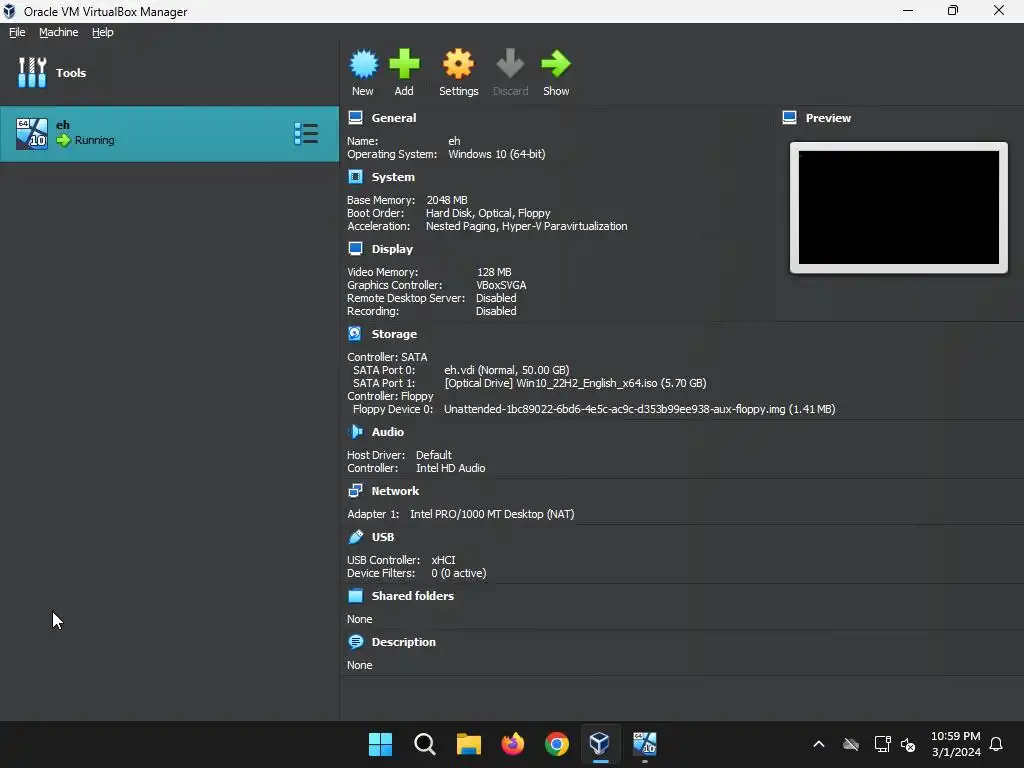Click the Hard Disk, Optical, Floppy boot order
The image size is (1024, 768).
[x=488, y=213]
